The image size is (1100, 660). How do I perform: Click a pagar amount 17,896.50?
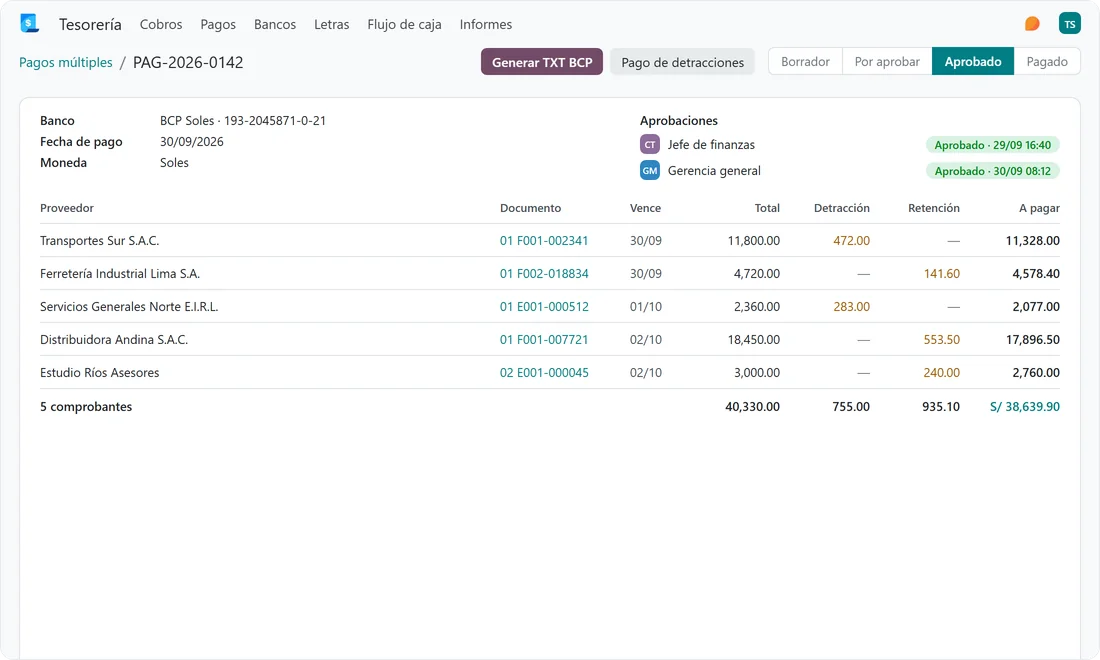[1033, 339]
